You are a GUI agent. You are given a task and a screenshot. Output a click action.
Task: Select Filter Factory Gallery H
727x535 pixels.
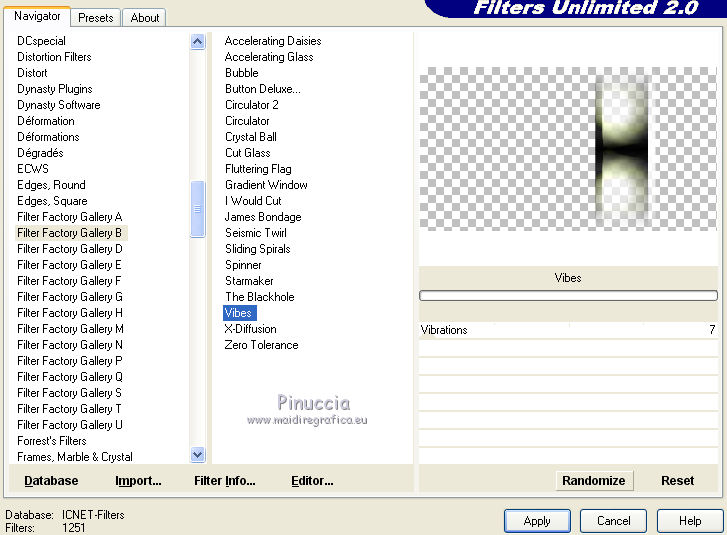point(70,313)
